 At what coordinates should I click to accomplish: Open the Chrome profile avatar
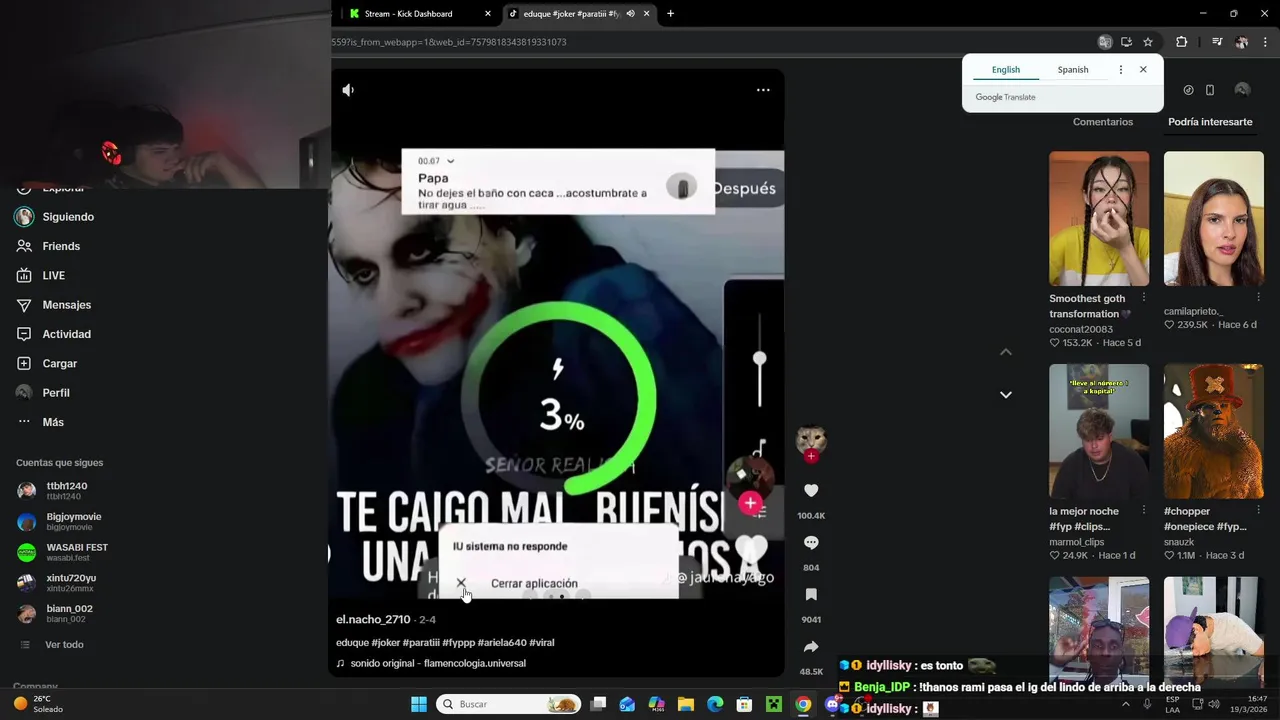(x=1242, y=42)
